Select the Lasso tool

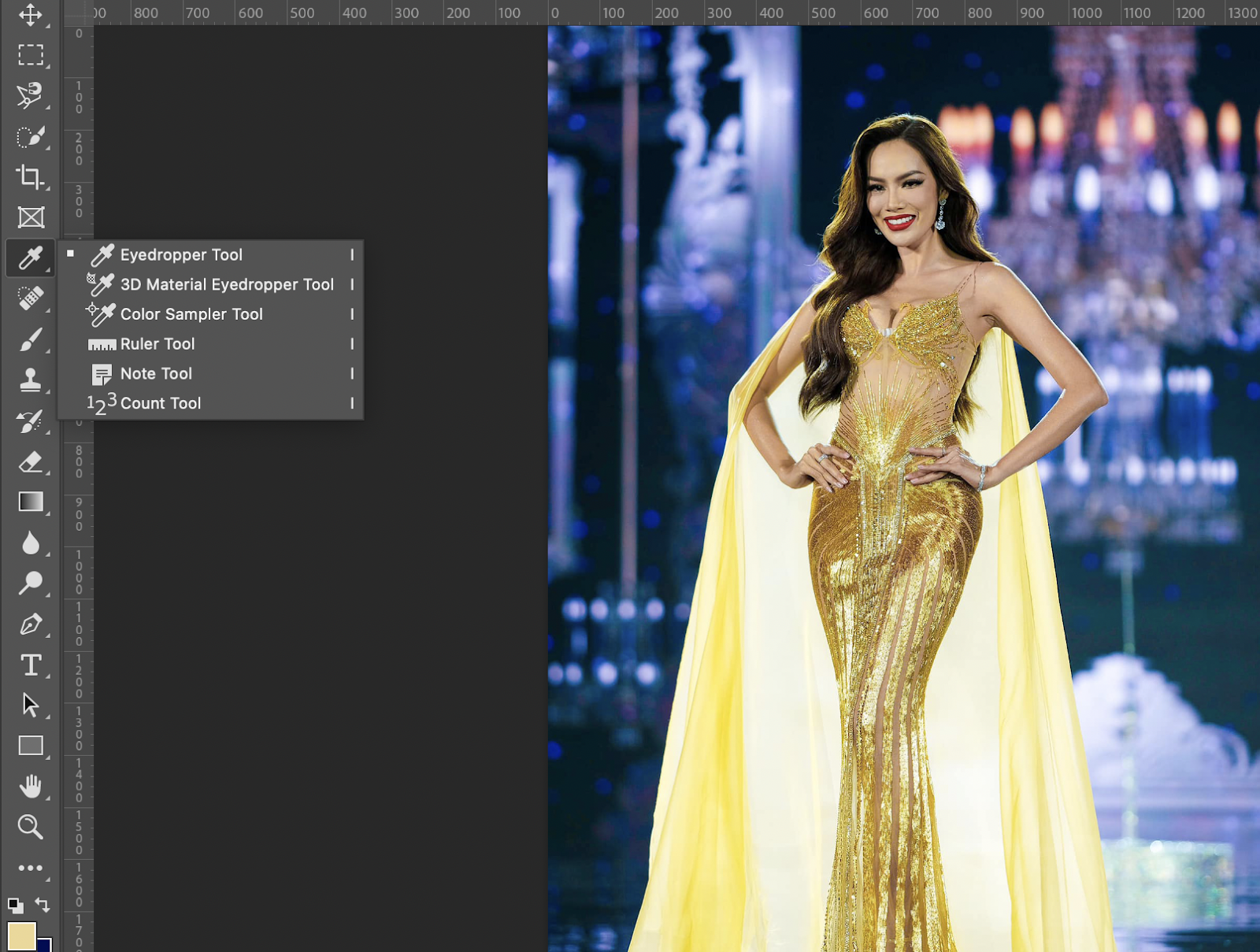(31, 96)
